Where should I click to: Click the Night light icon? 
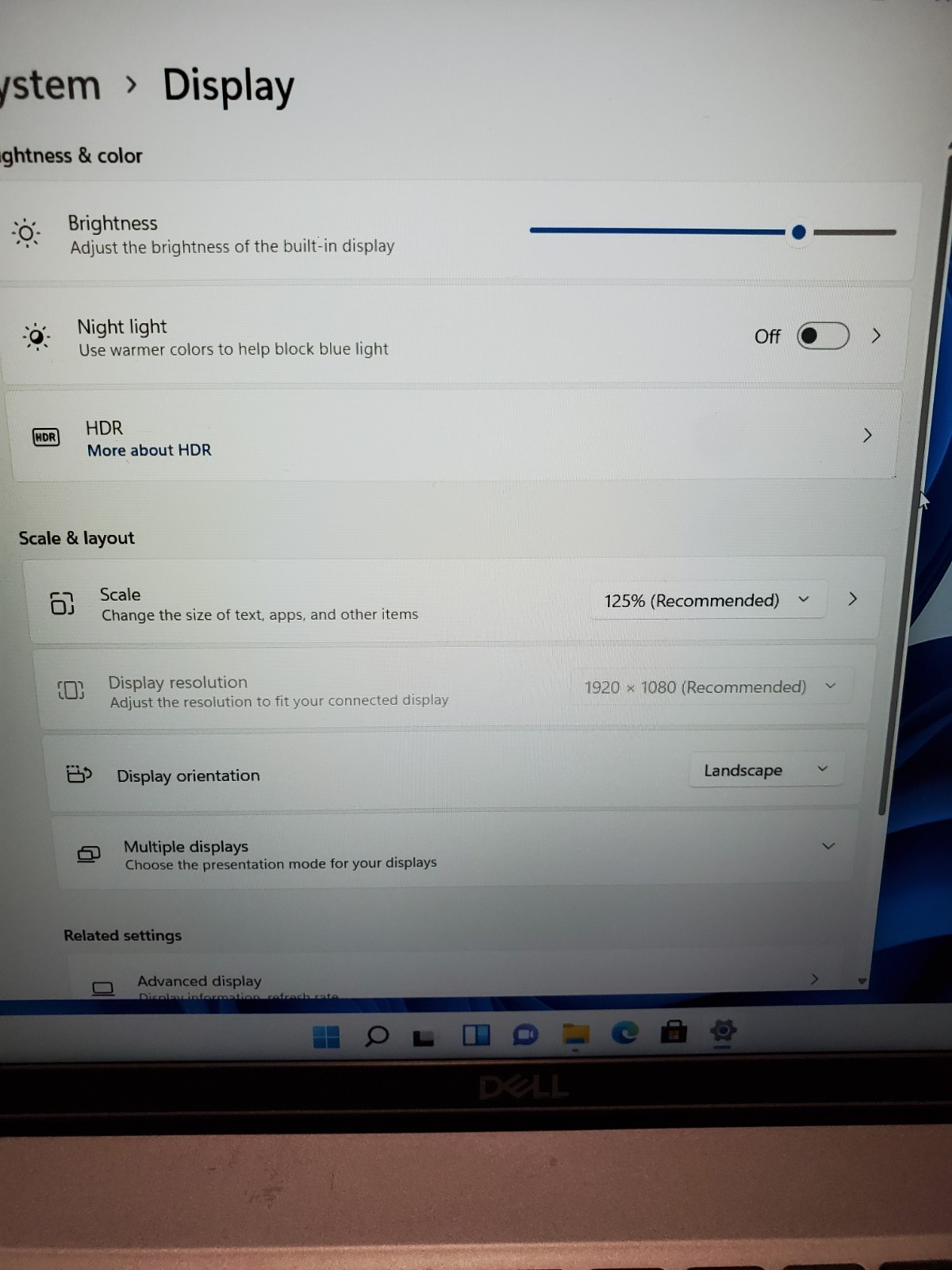pos(36,337)
